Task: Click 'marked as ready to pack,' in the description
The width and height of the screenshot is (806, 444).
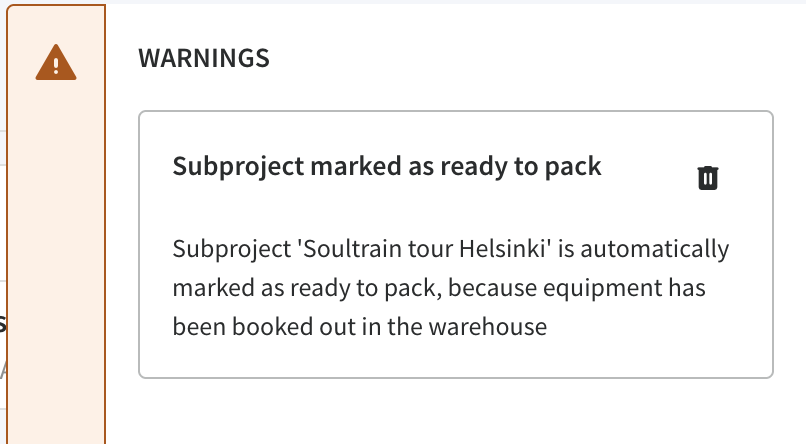Action: [307, 288]
